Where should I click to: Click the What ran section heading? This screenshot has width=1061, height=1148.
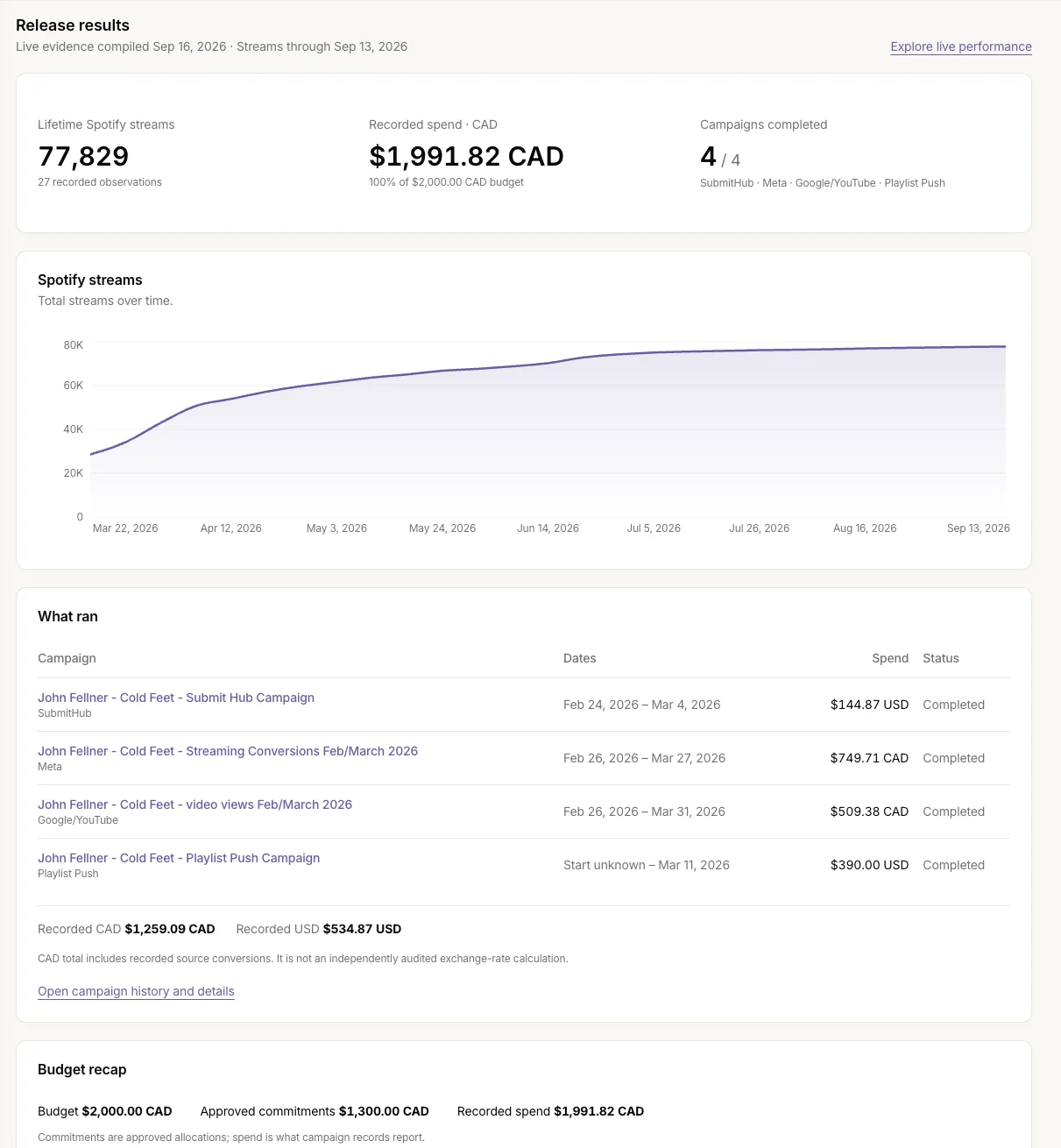click(67, 616)
